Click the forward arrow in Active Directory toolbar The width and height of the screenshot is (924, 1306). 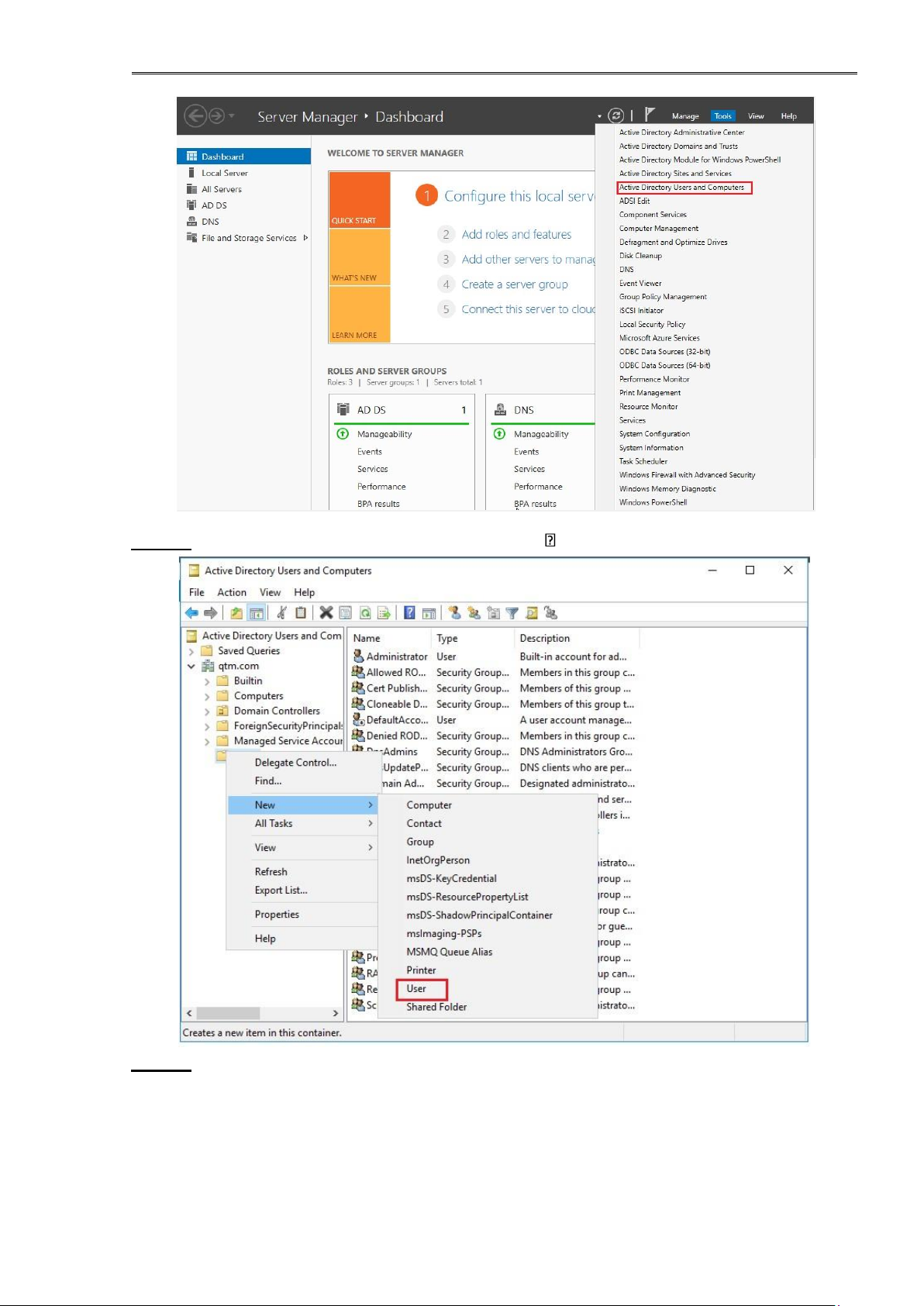click(210, 613)
